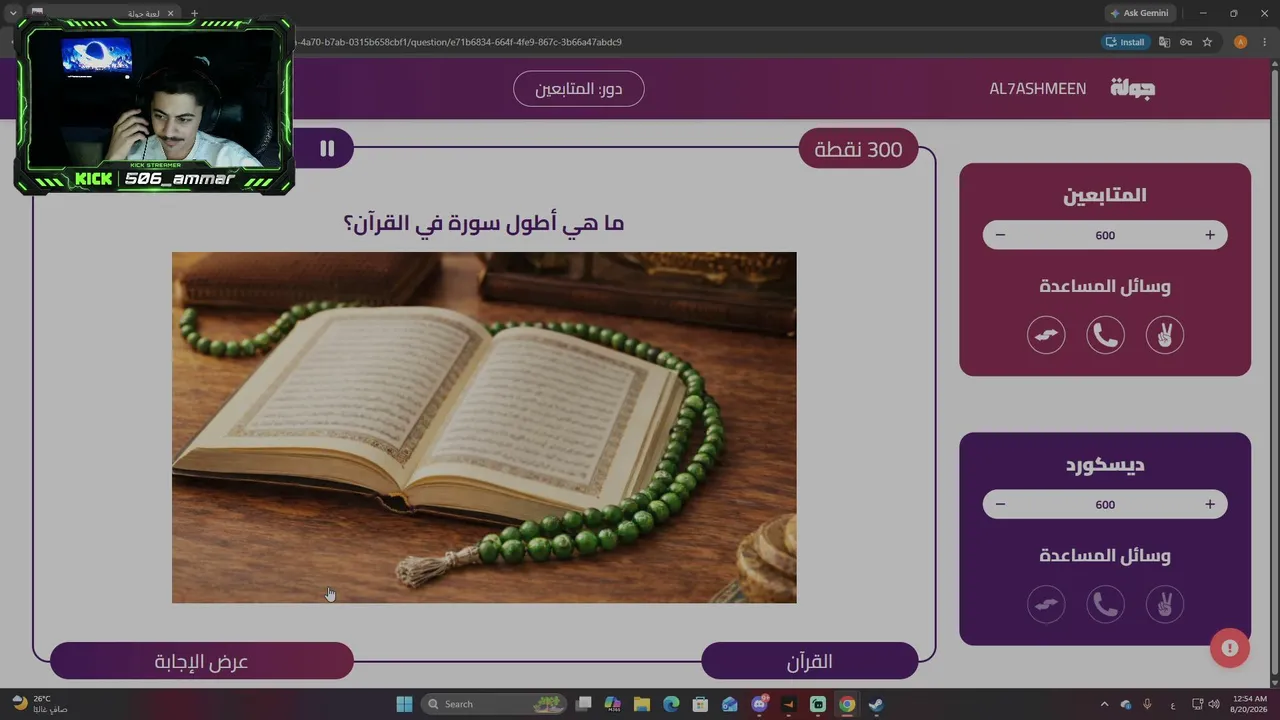Select the لعبة جولة browser tab

(103, 13)
